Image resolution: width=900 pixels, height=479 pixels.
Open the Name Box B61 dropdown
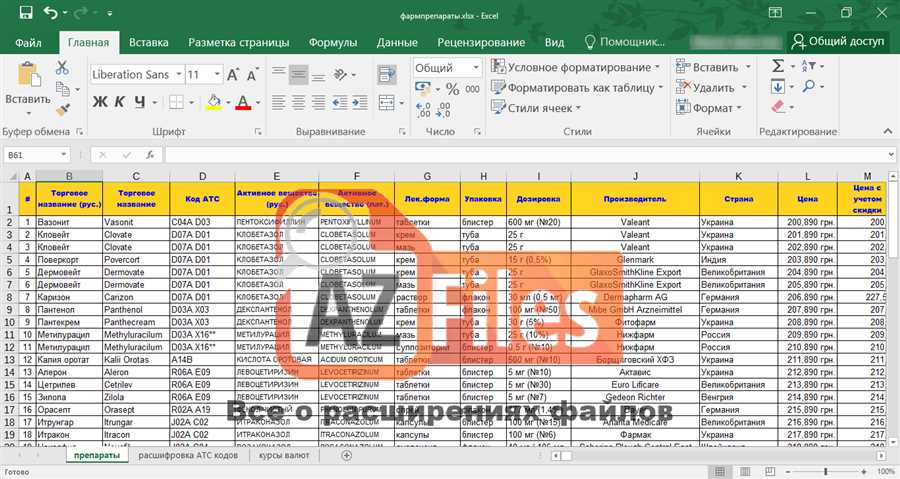[63, 155]
